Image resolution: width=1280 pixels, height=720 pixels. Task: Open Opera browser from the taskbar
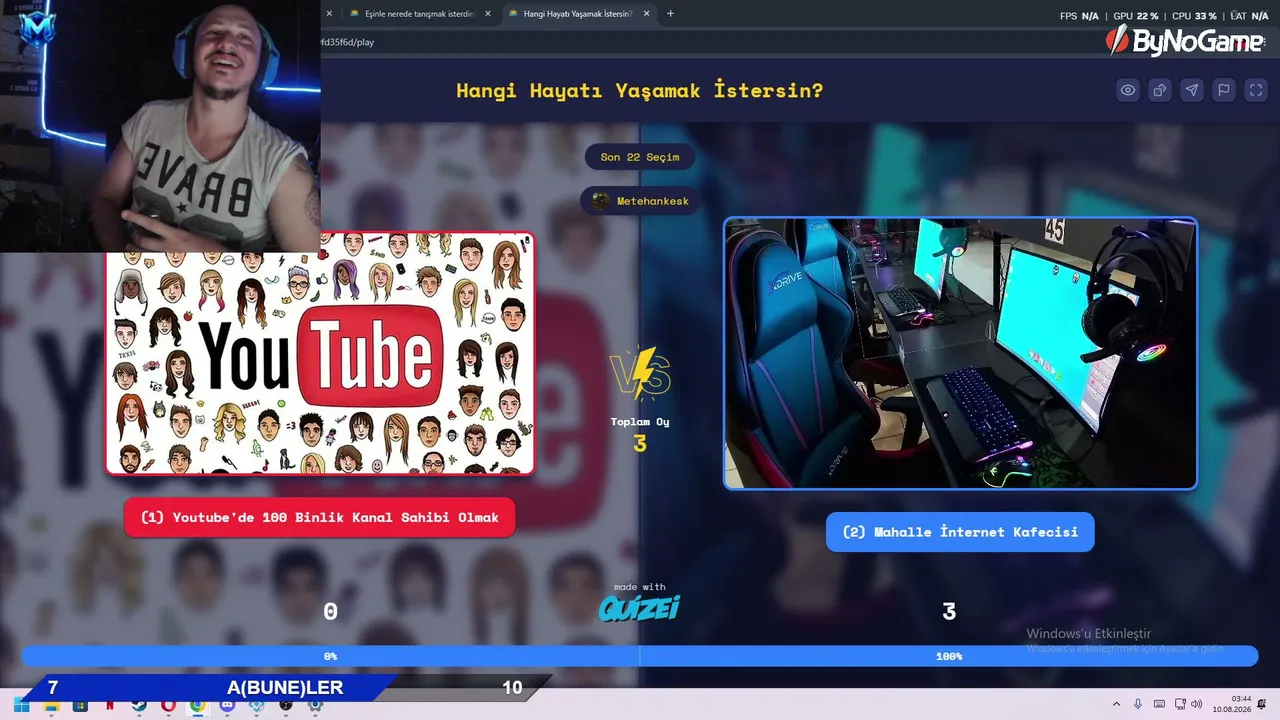(168, 705)
